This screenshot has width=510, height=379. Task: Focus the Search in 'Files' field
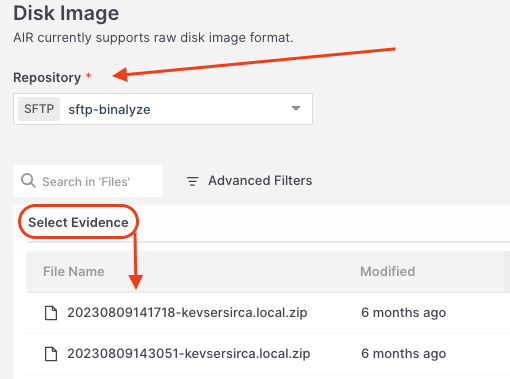pyautogui.click(x=88, y=181)
